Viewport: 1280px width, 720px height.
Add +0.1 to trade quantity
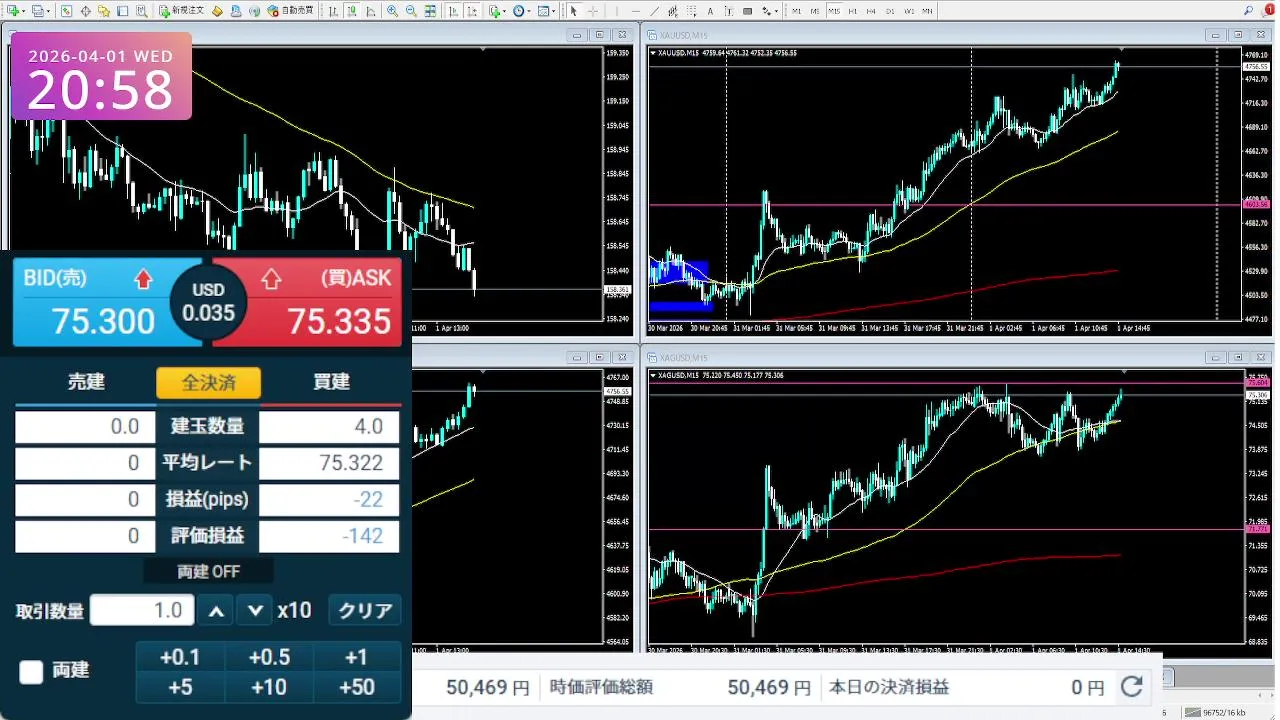coord(180,657)
